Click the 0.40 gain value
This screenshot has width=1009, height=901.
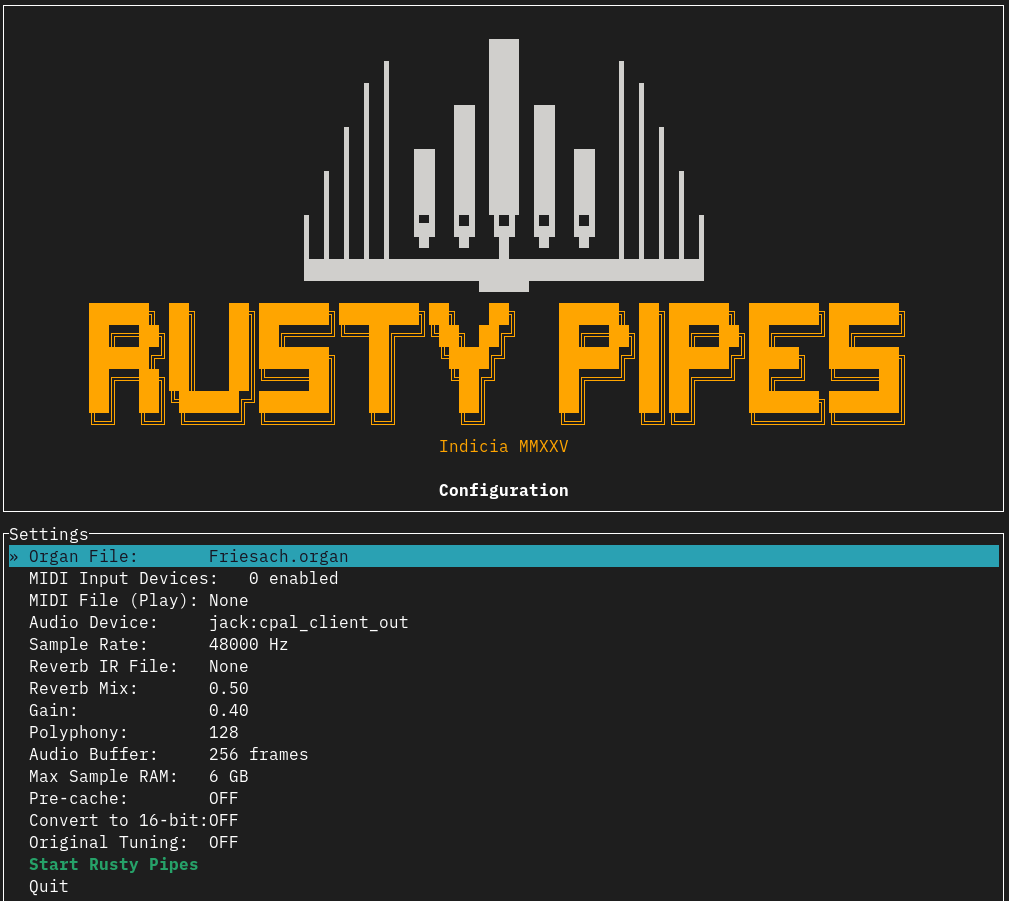tap(228, 710)
